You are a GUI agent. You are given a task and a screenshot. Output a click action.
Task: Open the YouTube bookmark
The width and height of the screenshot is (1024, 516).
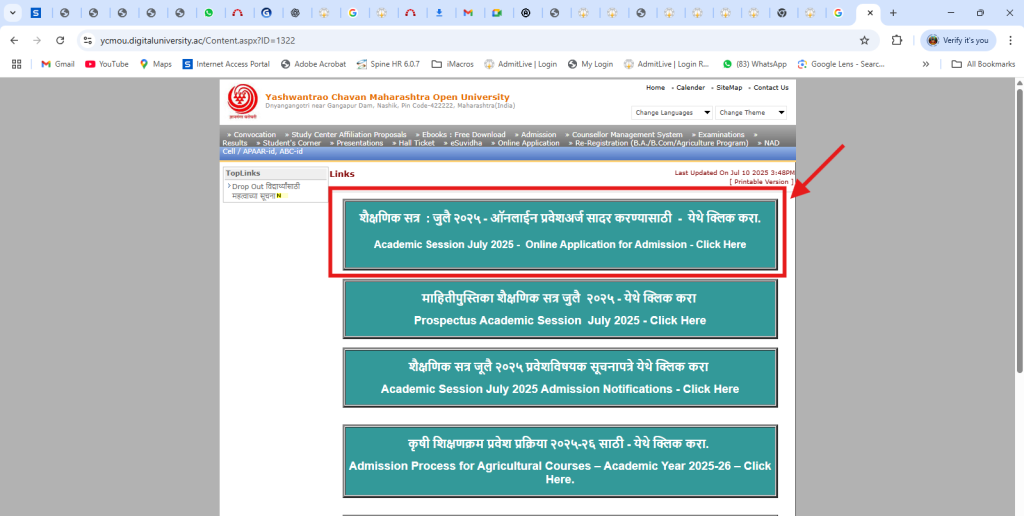coord(107,64)
